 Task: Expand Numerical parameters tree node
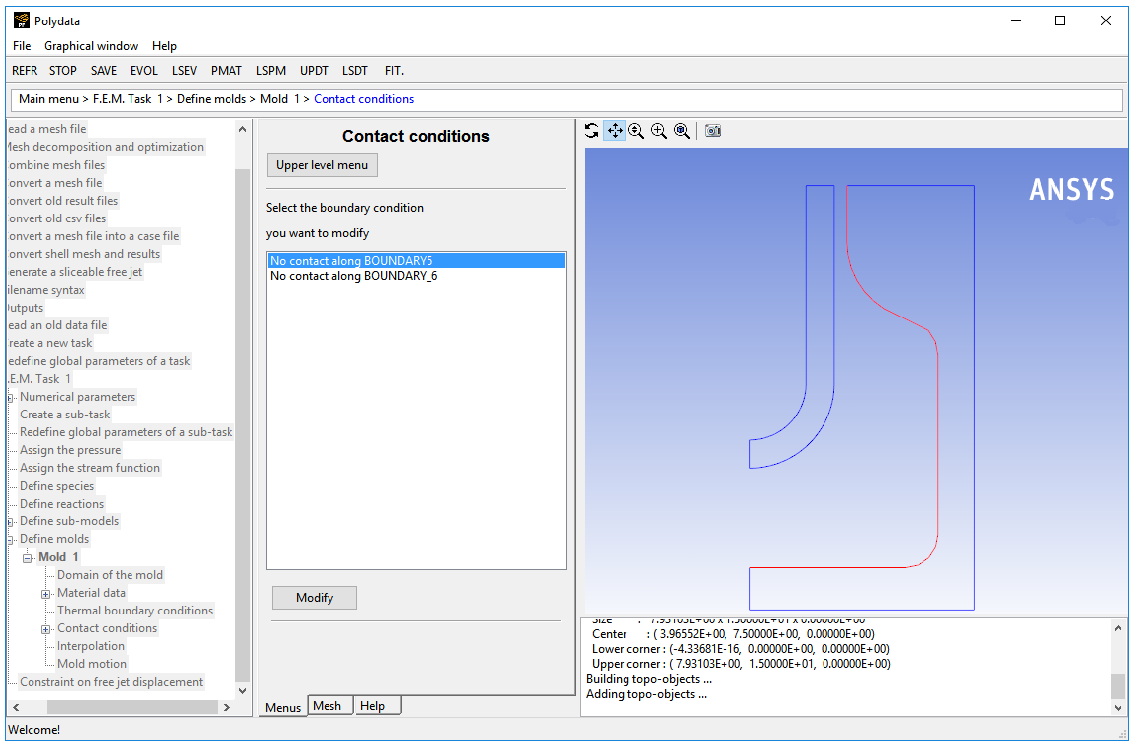[11, 397]
